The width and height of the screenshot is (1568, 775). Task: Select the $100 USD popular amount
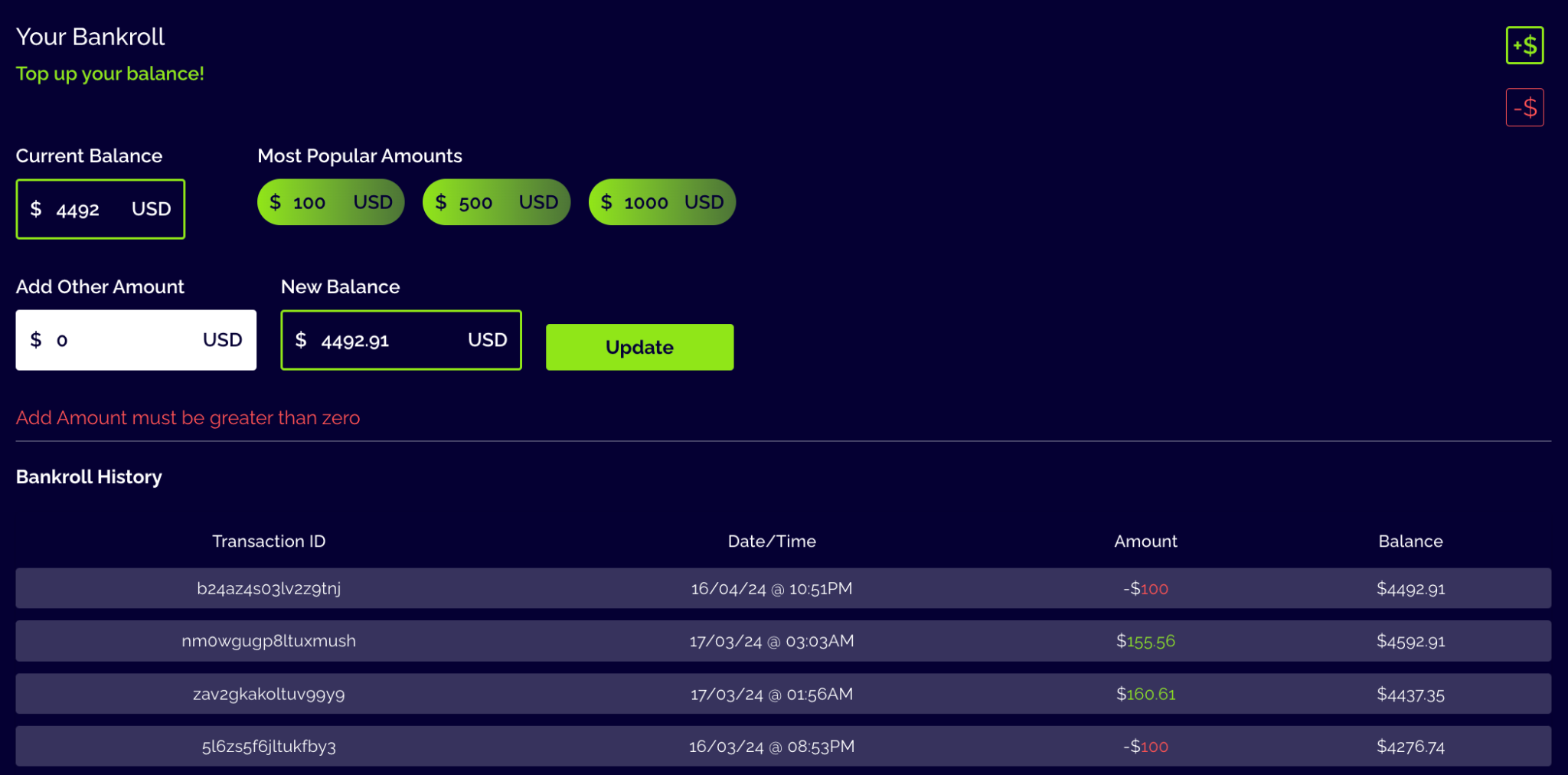pyautogui.click(x=331, y=202)
